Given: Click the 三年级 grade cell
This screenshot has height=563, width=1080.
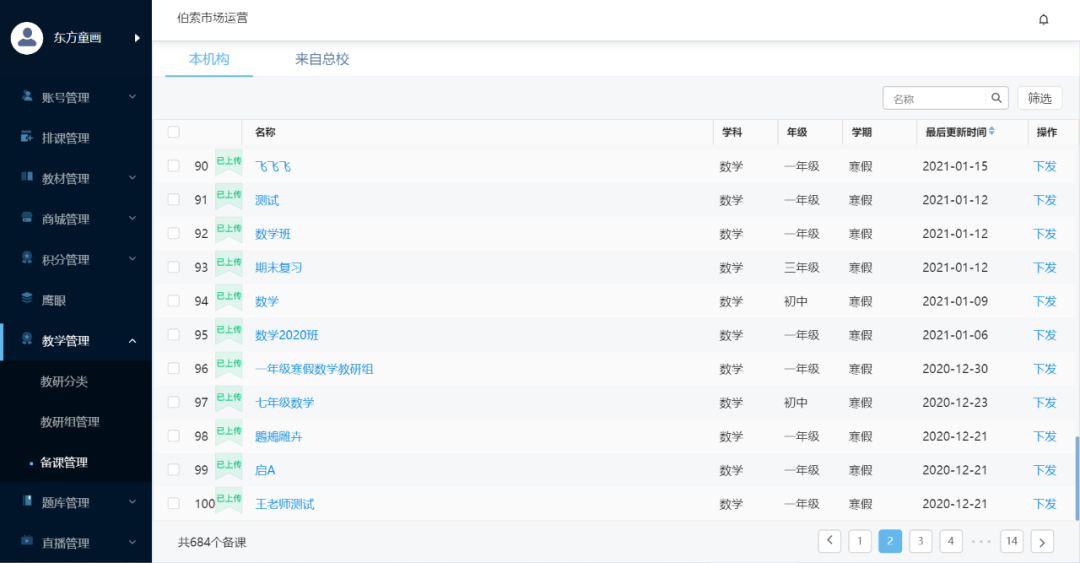Looking at the screenshot, I should (801, 267).
